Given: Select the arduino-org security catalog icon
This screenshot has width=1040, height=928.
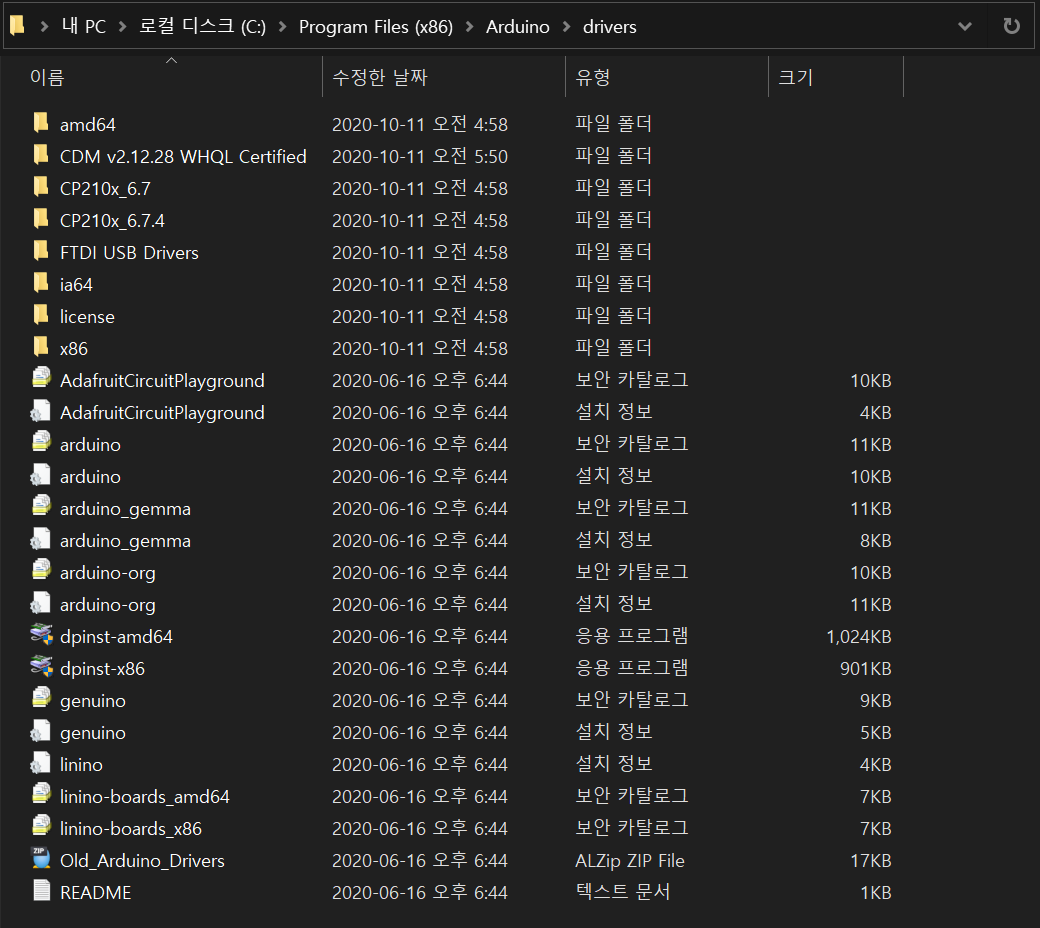Looking at the screenshot, I should pyautogui.click(x=41, y=570).
